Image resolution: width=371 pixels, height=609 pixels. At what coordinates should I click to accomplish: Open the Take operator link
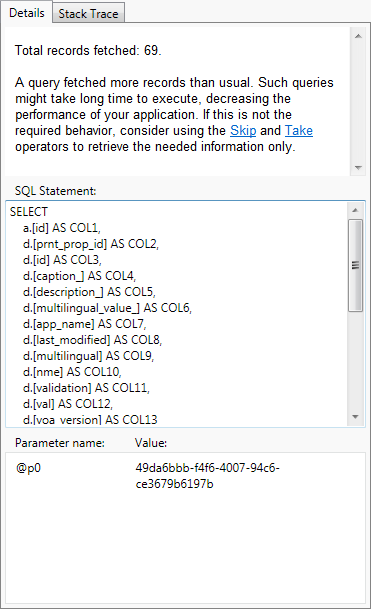299,130
